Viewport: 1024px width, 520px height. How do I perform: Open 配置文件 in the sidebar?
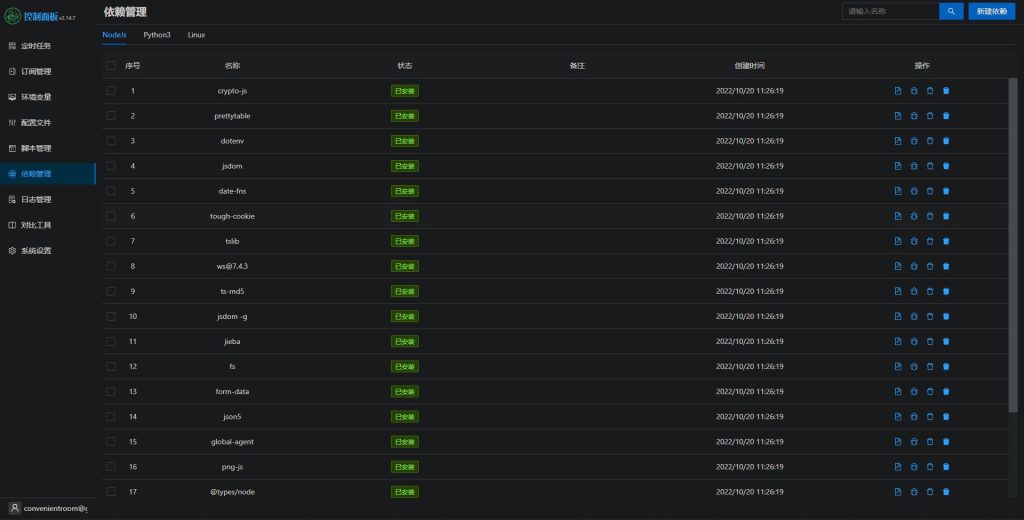pos(48,122)
